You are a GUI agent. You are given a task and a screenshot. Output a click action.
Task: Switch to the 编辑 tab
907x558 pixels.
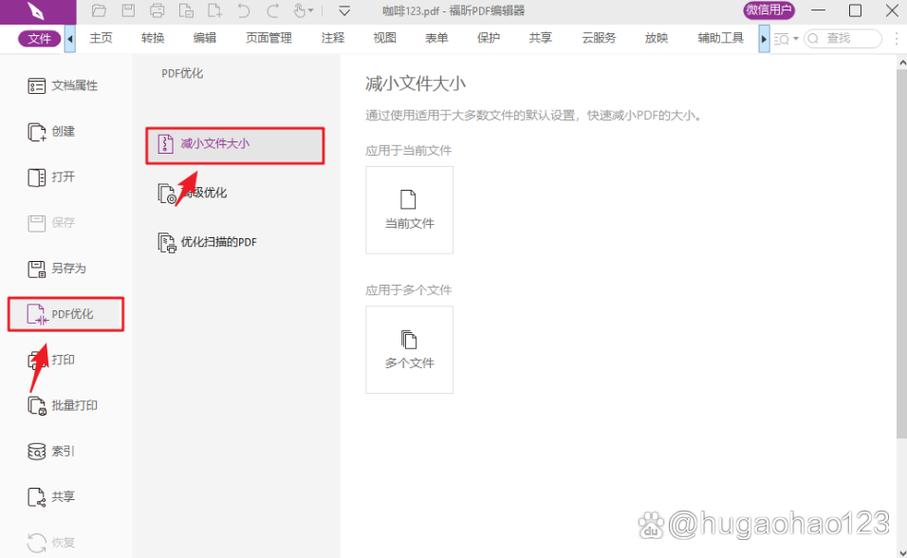click(x=205, y=38)
